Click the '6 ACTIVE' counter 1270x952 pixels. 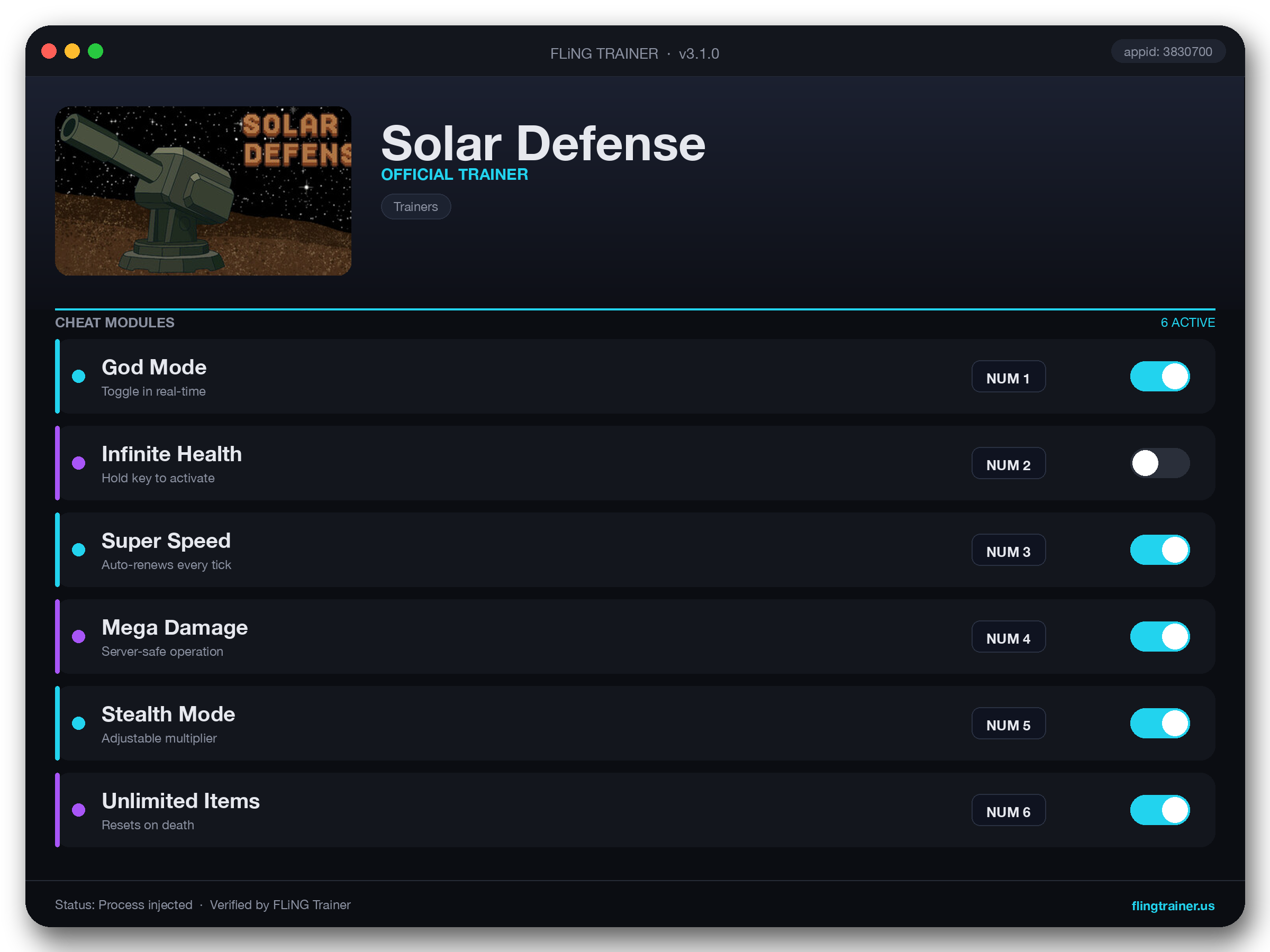1188,323
